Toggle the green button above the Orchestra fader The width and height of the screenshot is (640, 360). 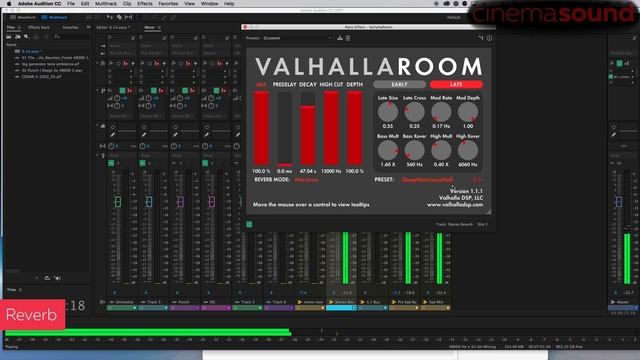pos(111,163)
